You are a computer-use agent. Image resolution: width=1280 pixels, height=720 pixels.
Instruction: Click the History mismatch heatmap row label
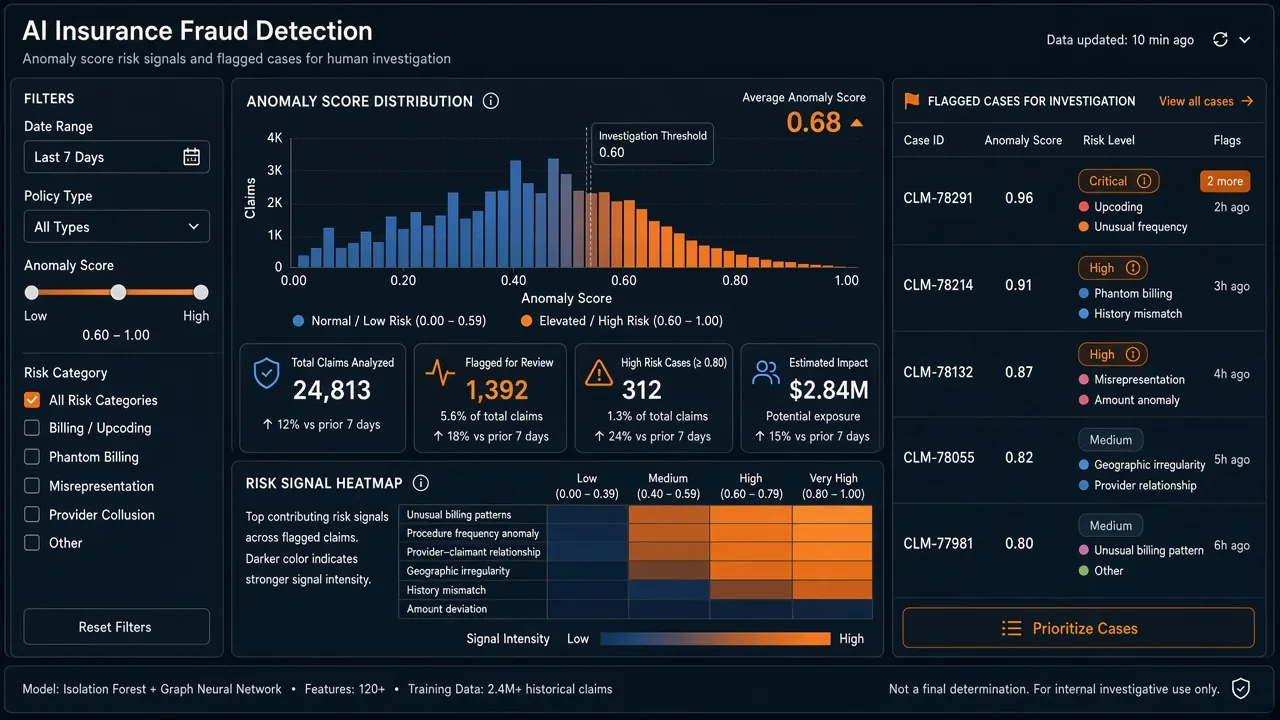coord(446,590)
